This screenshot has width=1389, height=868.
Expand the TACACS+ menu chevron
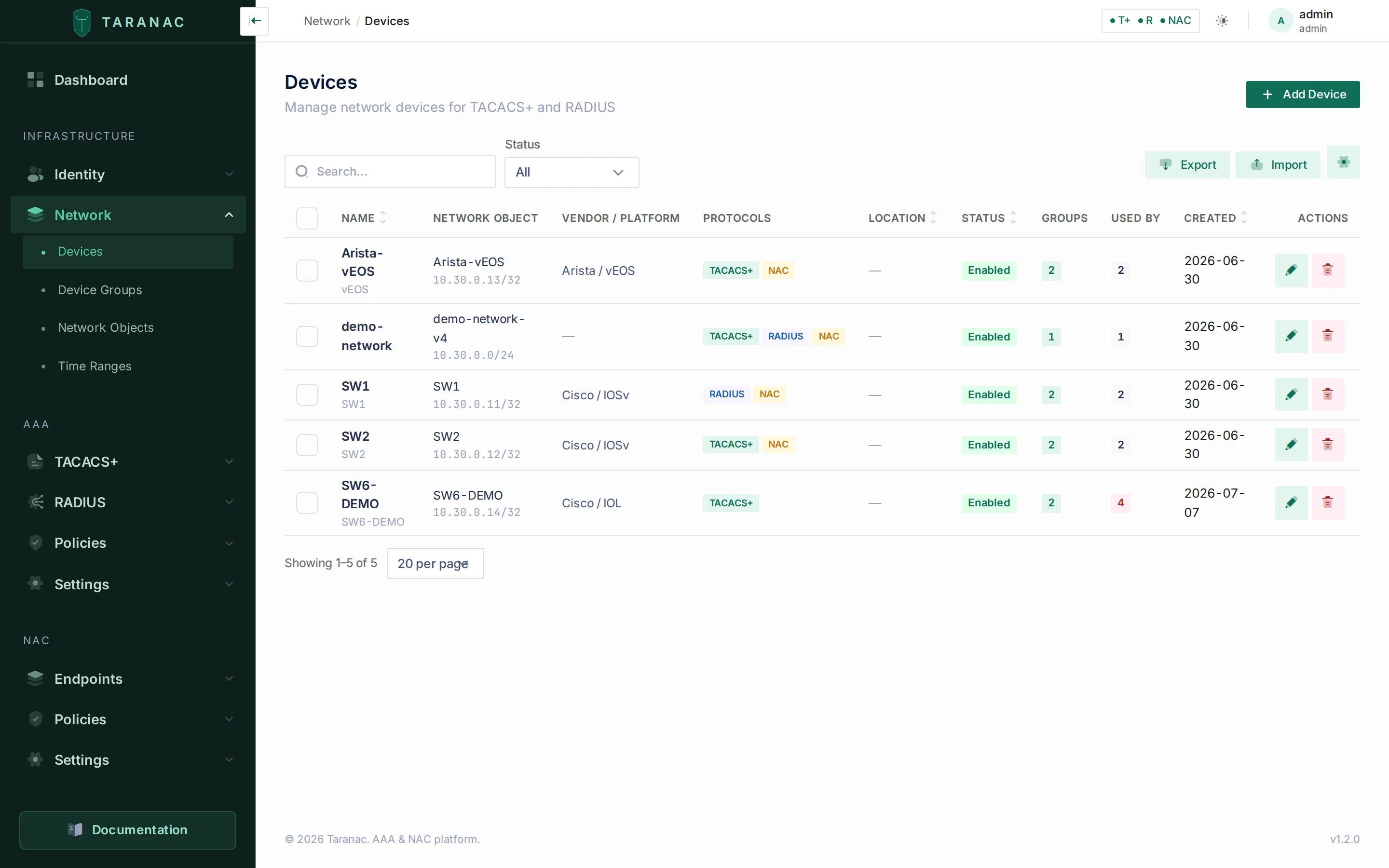point(229,461)
